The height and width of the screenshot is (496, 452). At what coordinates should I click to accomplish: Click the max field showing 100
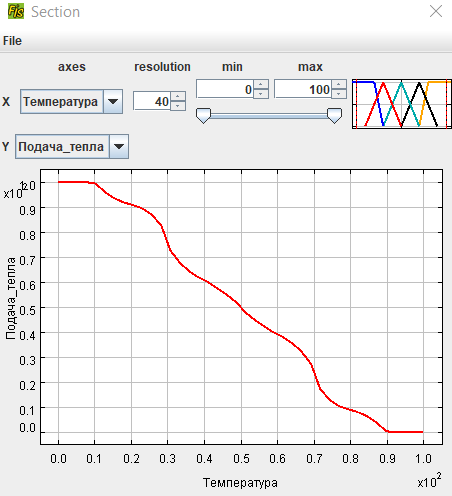(303, 89)
